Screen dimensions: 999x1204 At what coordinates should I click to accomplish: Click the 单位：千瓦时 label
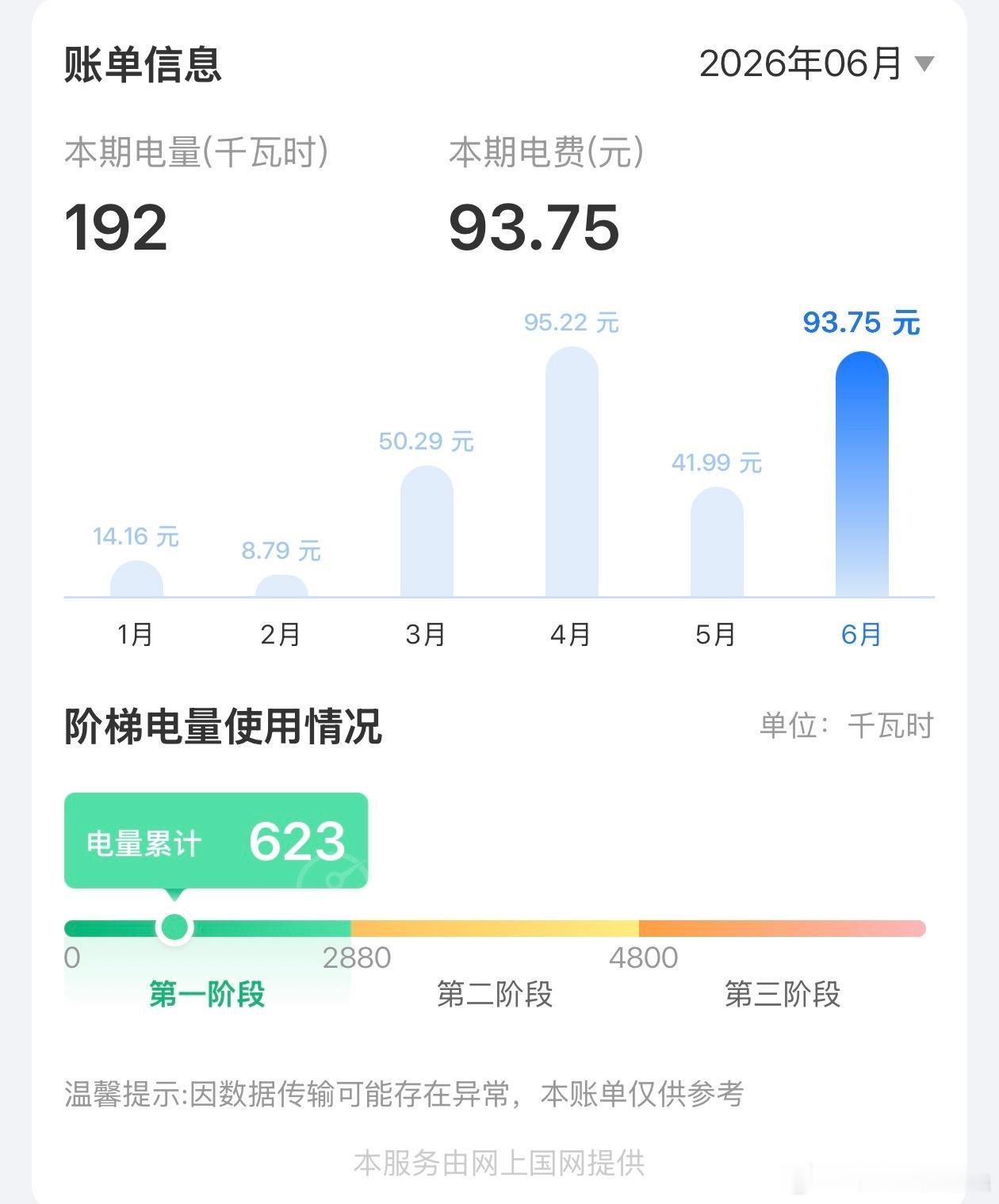[x=847, y=725]
